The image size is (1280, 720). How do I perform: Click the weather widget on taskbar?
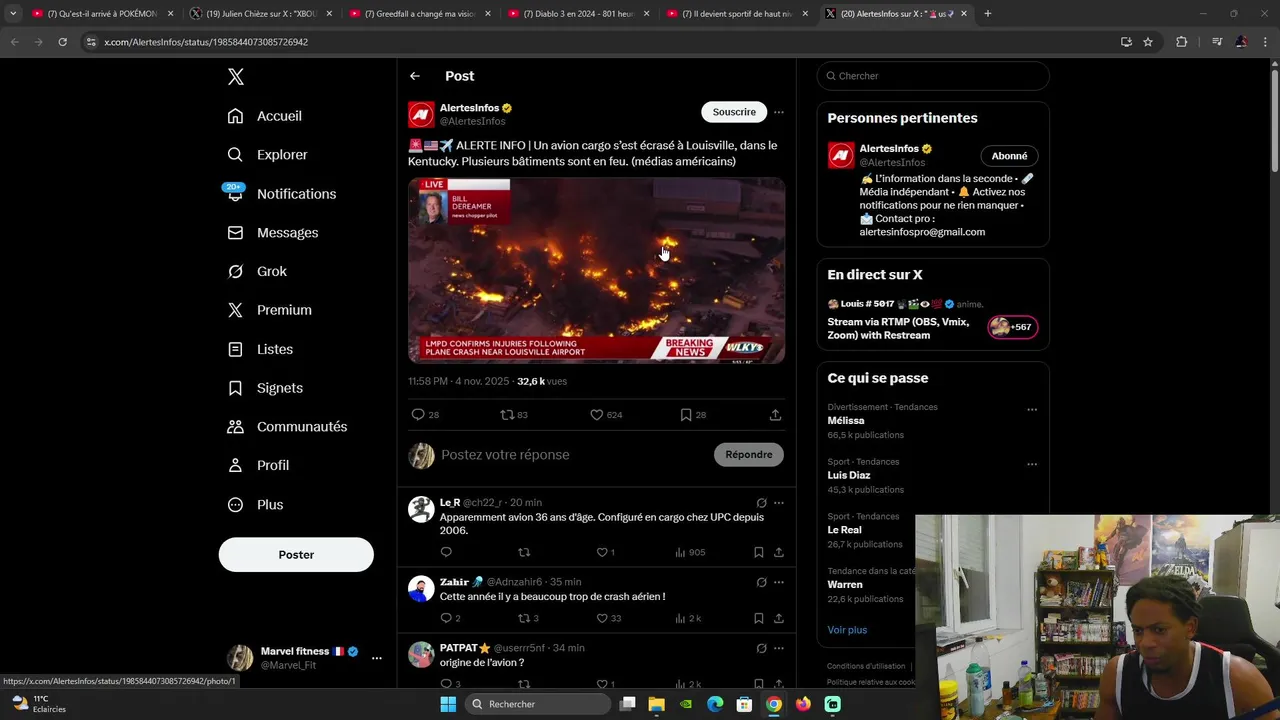point(40,704)
